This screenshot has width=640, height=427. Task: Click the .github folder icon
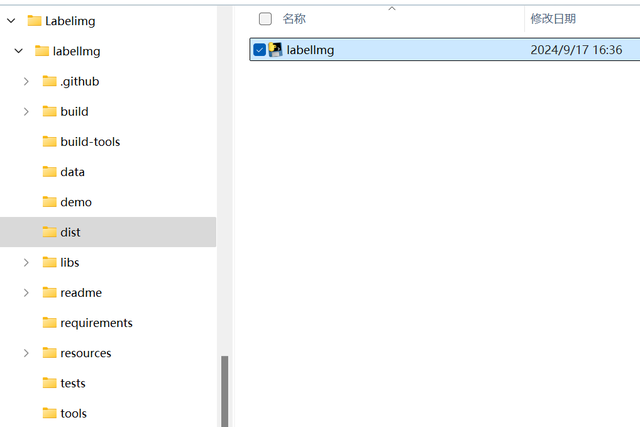[x=49, y=81]
